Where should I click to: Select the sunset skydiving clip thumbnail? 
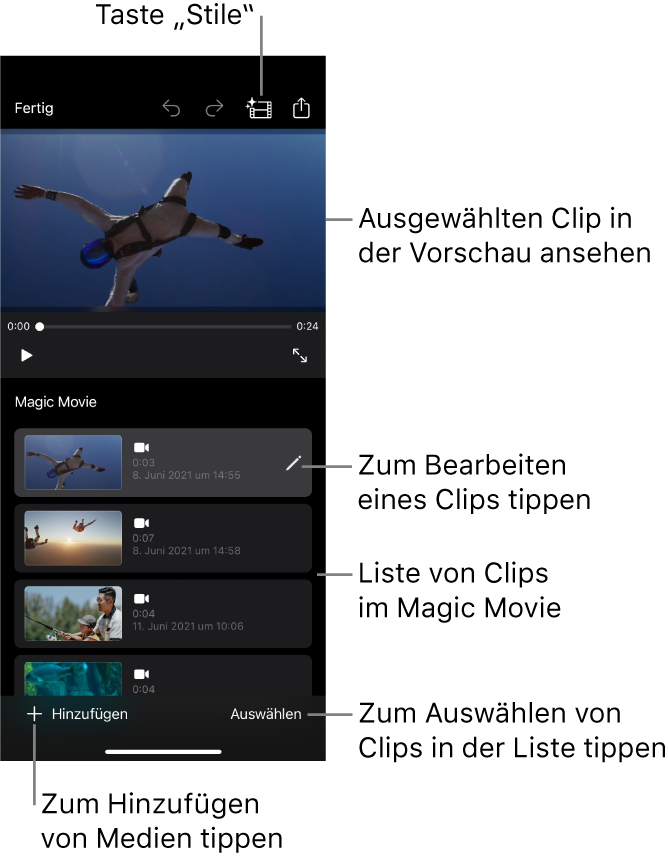73,538
